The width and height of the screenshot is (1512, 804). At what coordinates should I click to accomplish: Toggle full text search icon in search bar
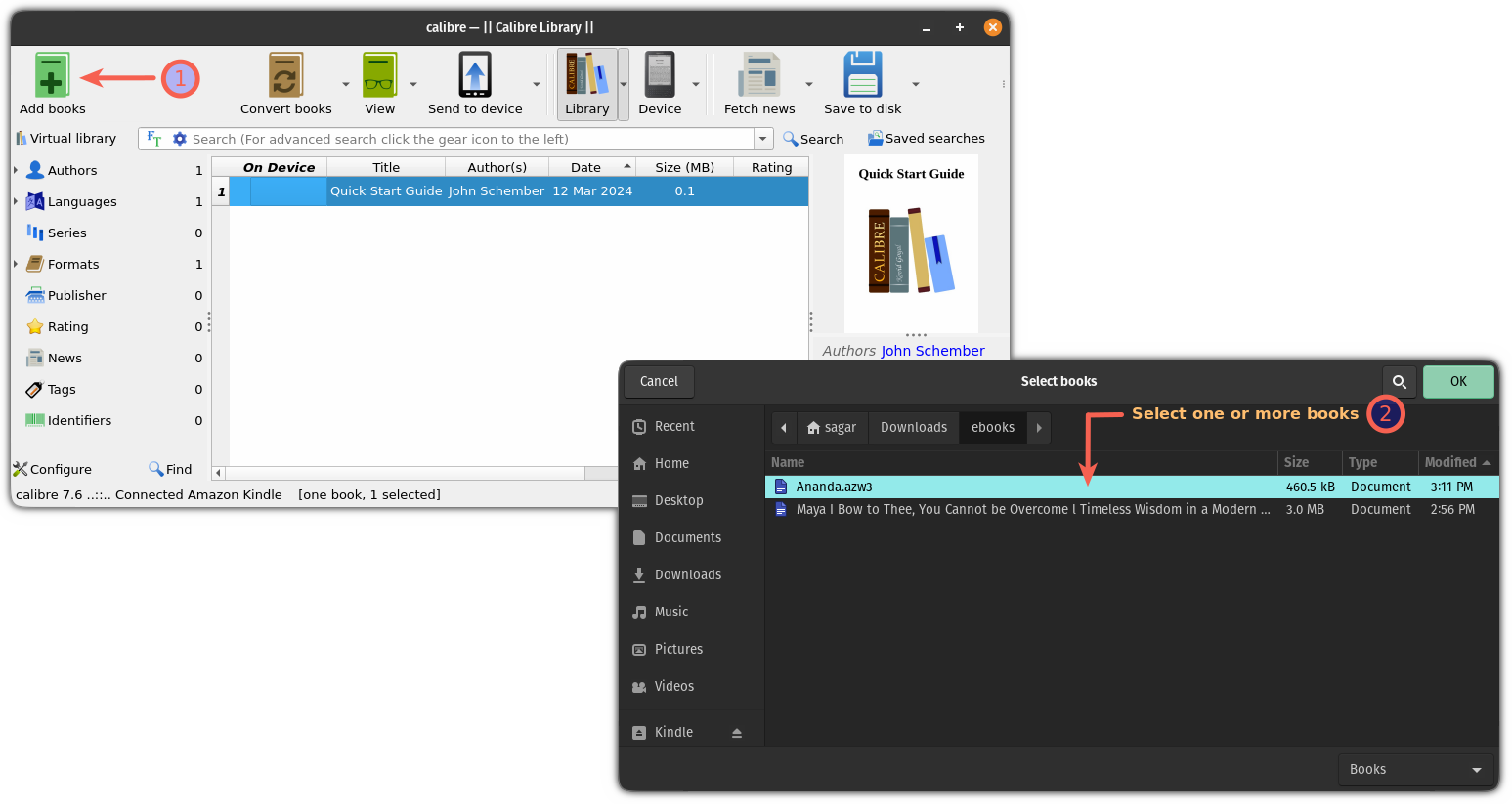pyautogui.click(x=153, y=139)
